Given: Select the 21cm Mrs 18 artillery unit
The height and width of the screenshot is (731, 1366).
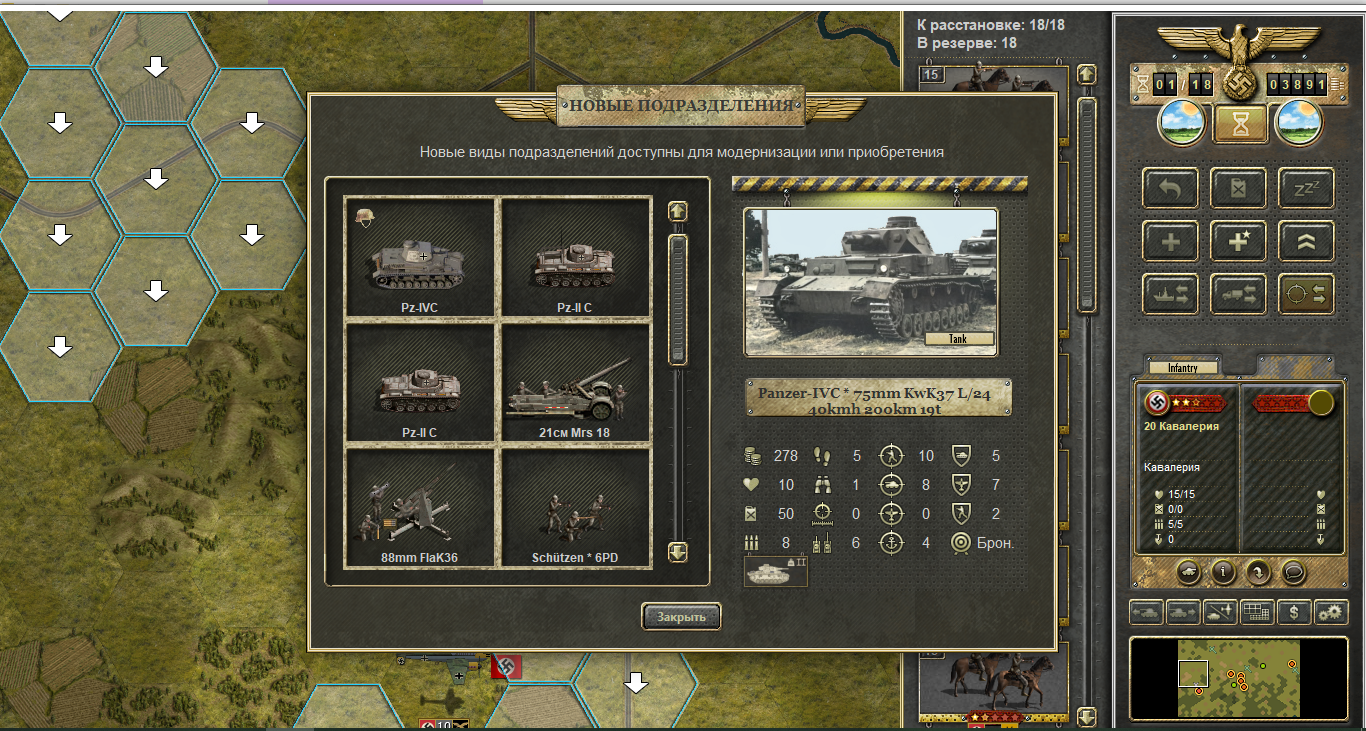Looking at the screenshot, I should (575, 383).
